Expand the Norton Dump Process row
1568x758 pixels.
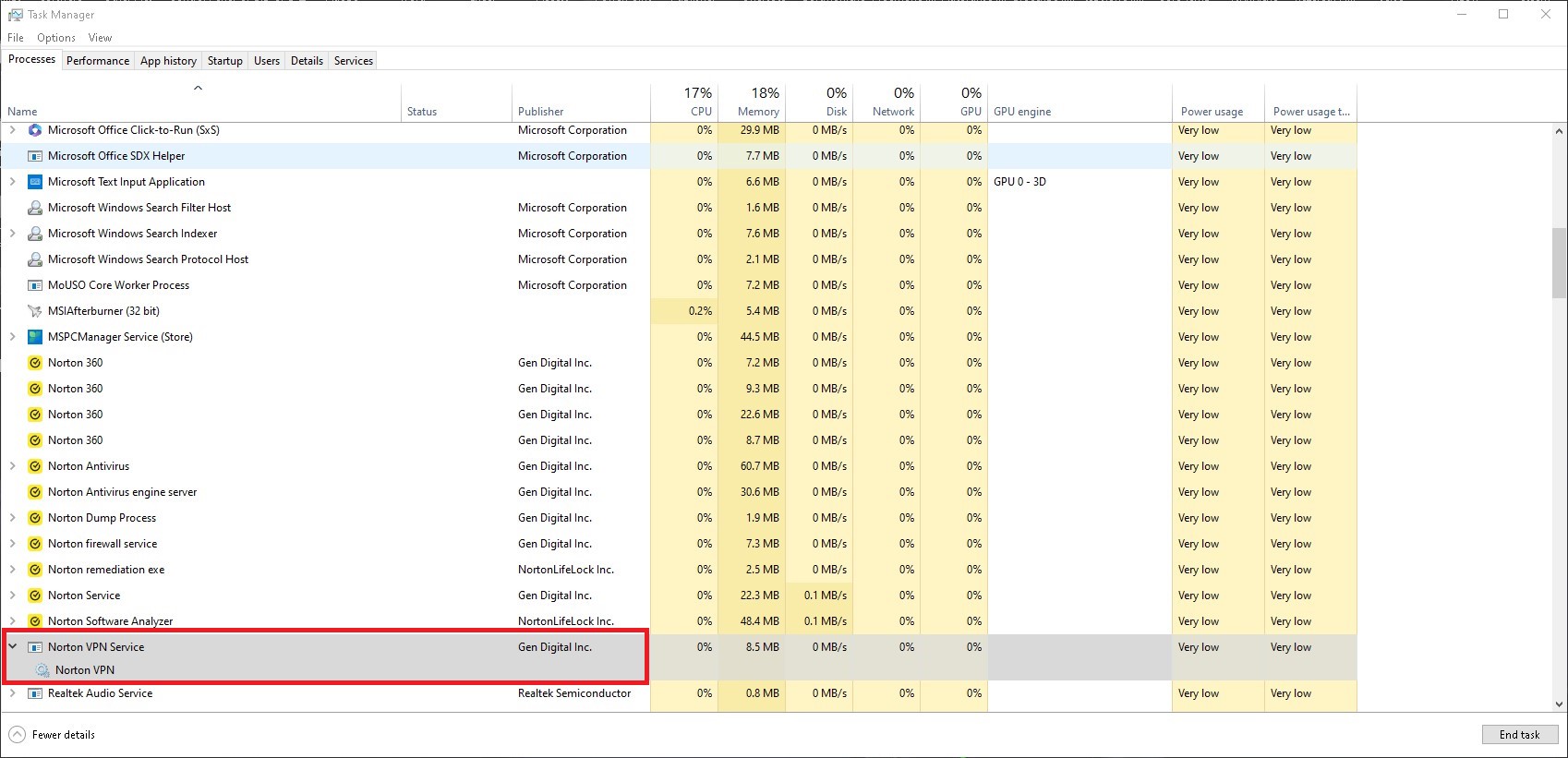click(x=13, y=518)
